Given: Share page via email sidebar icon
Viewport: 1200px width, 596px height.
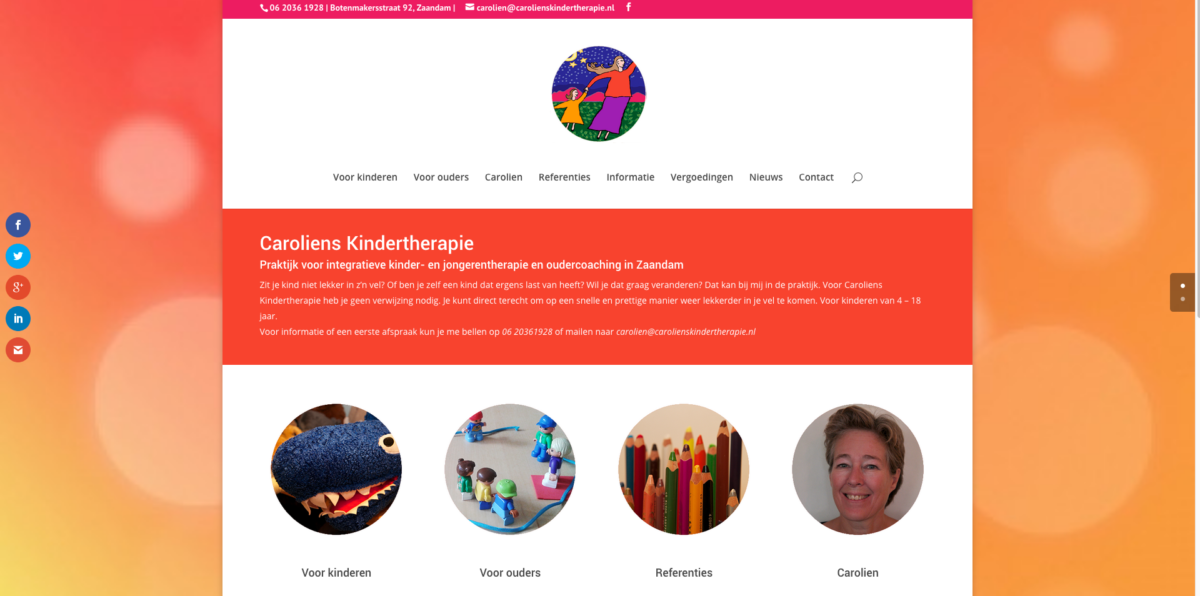Looking at the screenshot, I should pyautogui.click(x=18, y=350).
